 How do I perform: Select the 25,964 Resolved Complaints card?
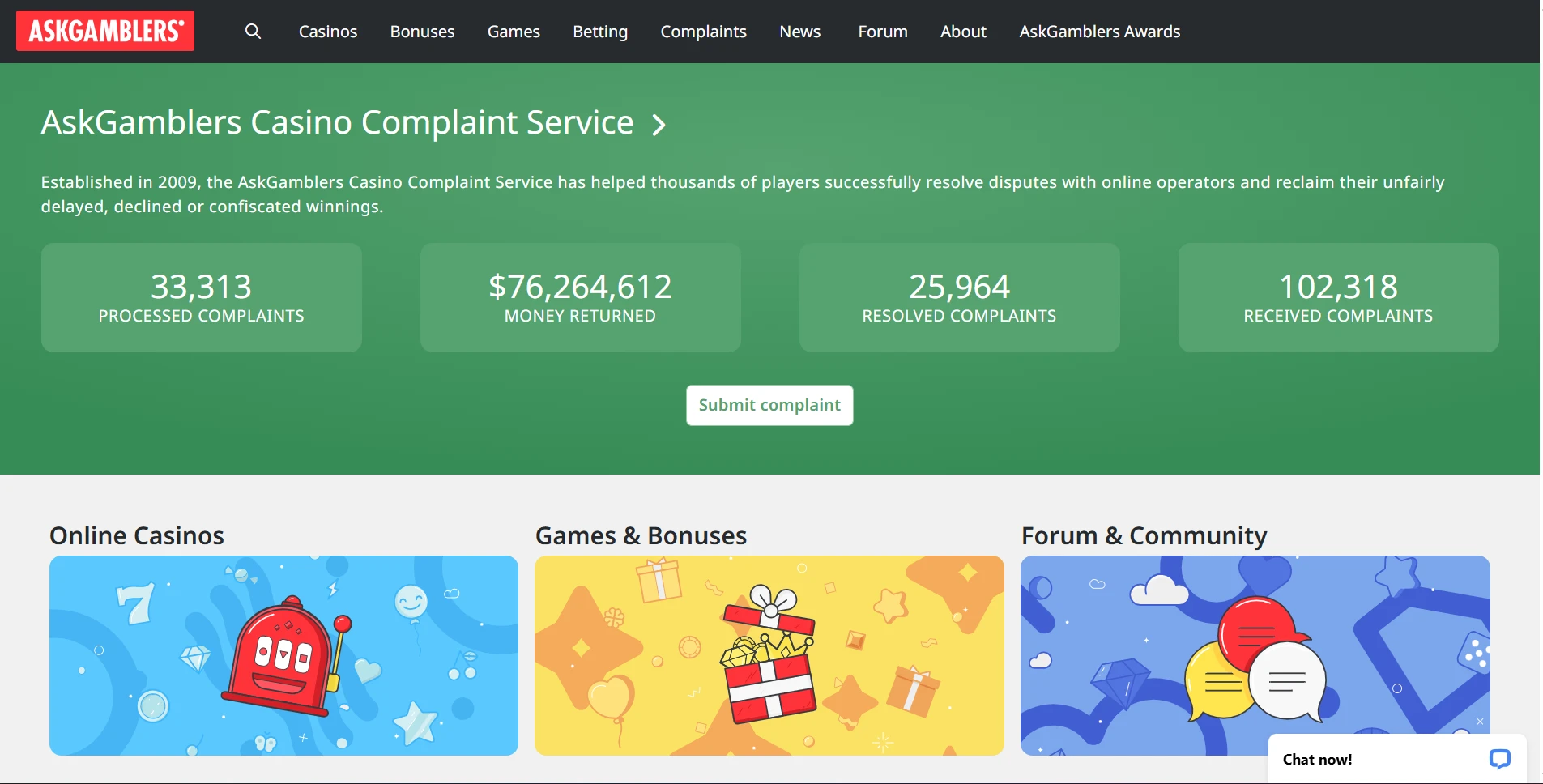(x=960, y=297)
